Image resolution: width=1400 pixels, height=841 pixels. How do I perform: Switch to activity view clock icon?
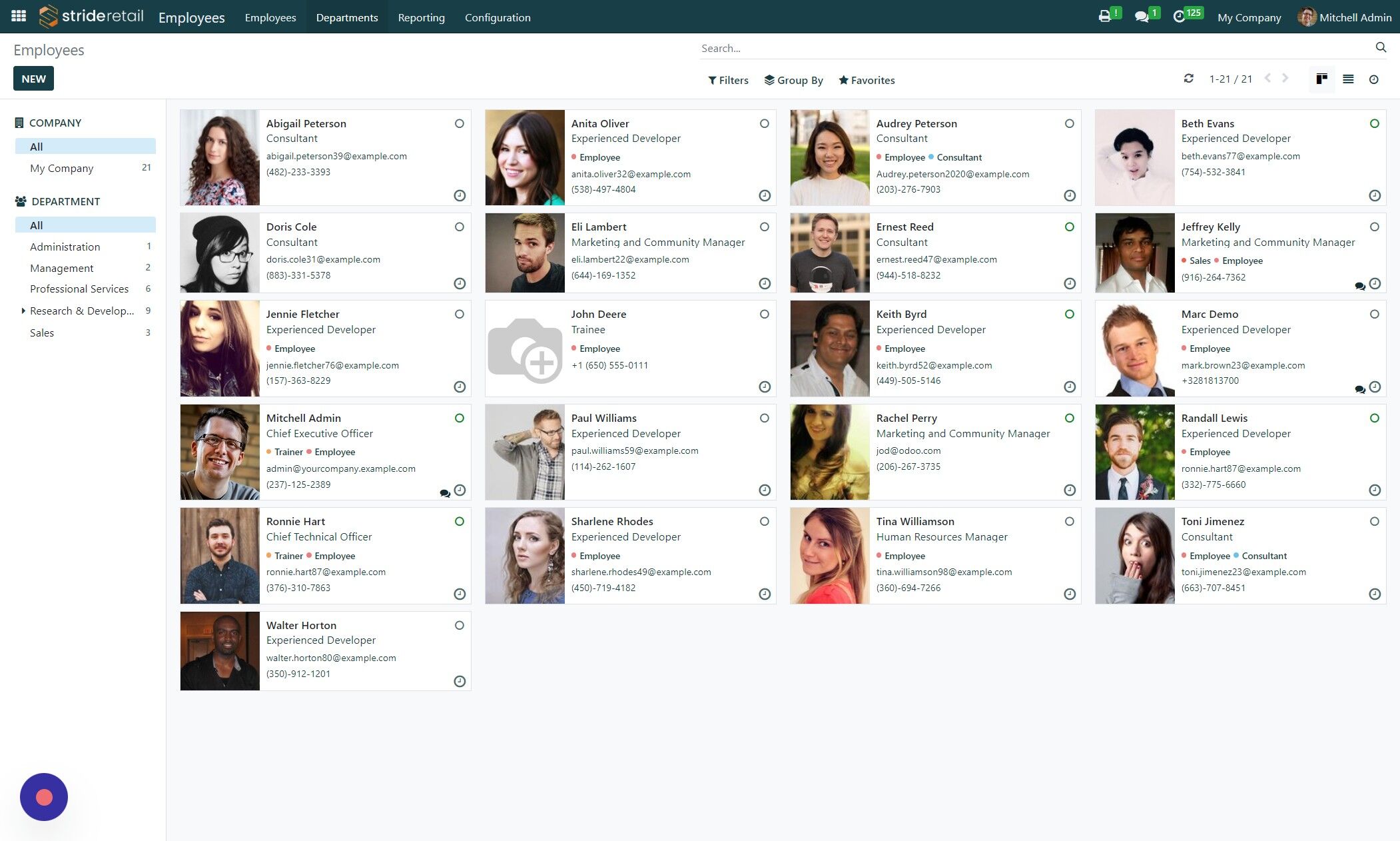coord(1373,79)
